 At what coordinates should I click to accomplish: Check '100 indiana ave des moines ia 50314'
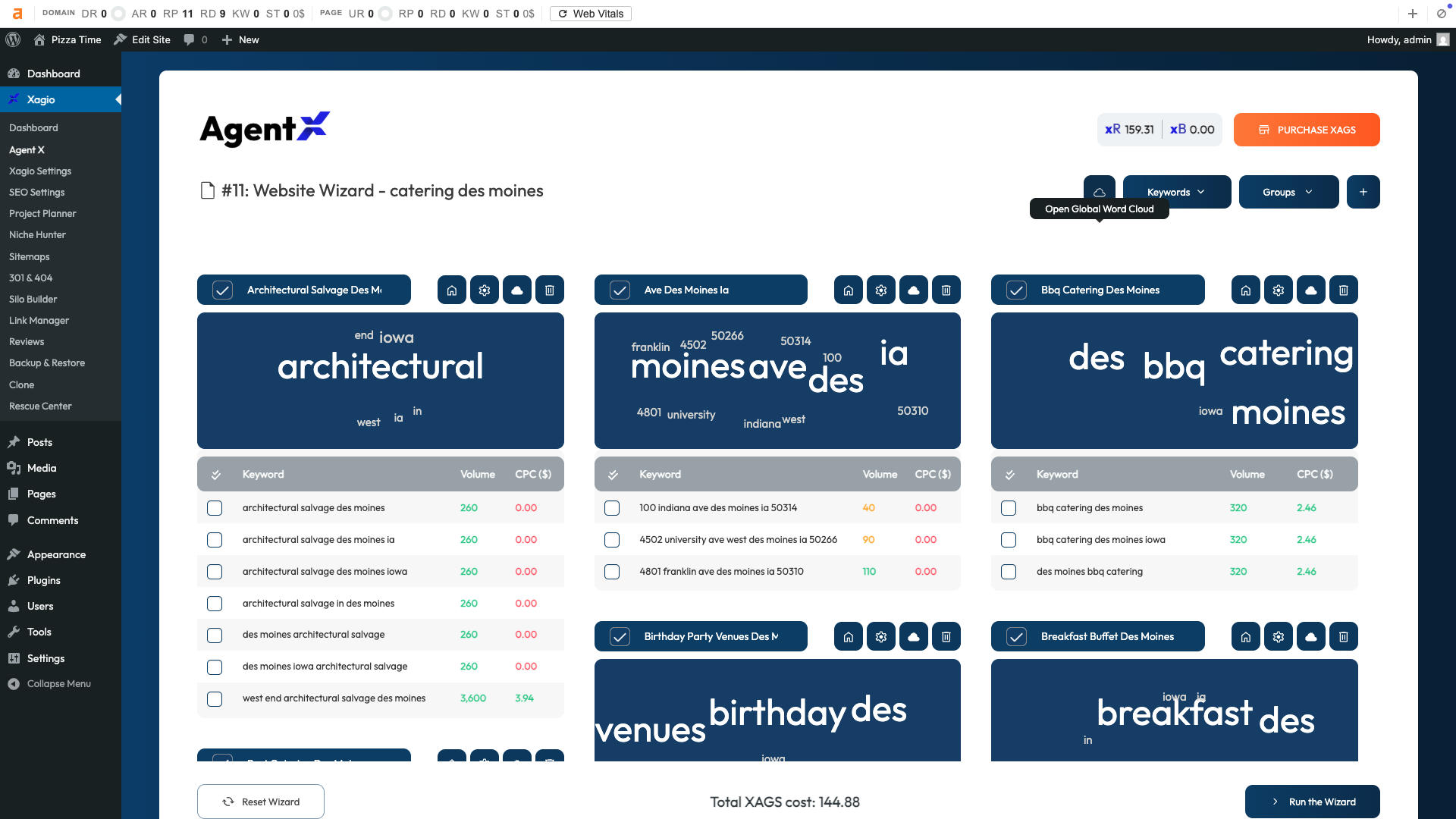pyautogui.click(x=612, y=508)
